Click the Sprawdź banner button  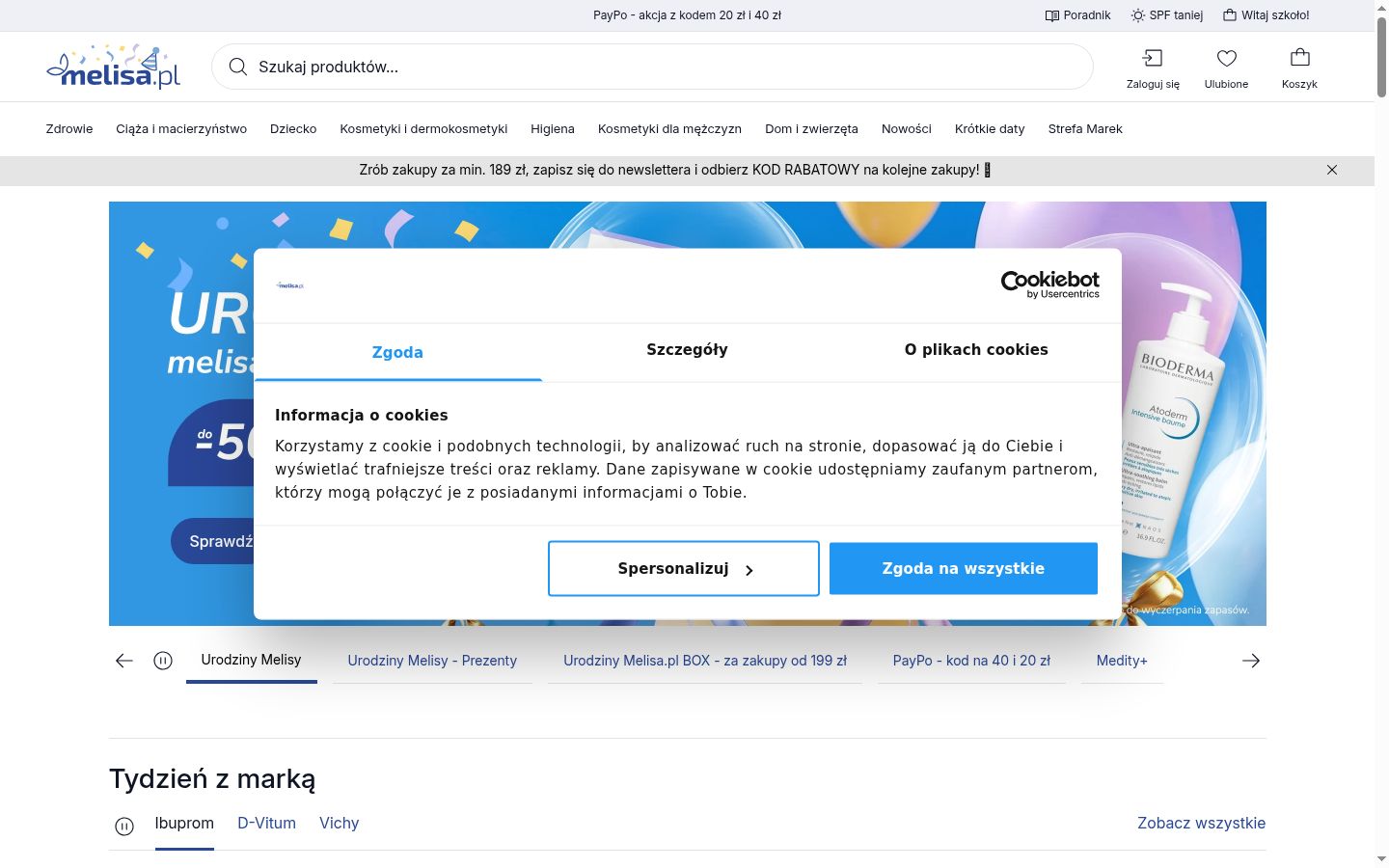213,541
